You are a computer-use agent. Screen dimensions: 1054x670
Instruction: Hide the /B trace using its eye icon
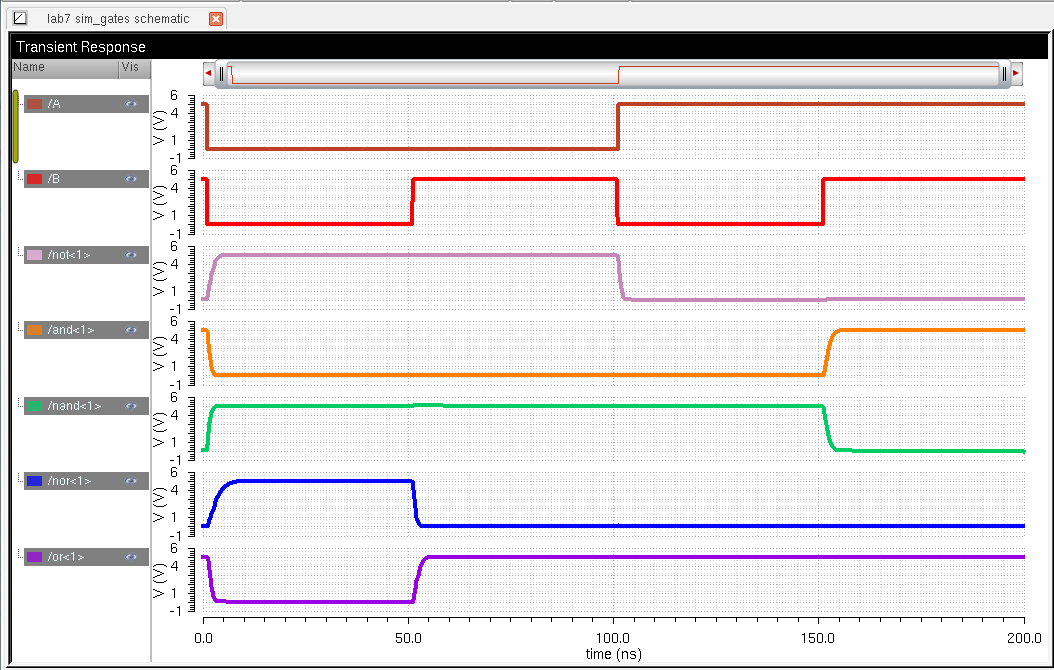coord(131,179)
